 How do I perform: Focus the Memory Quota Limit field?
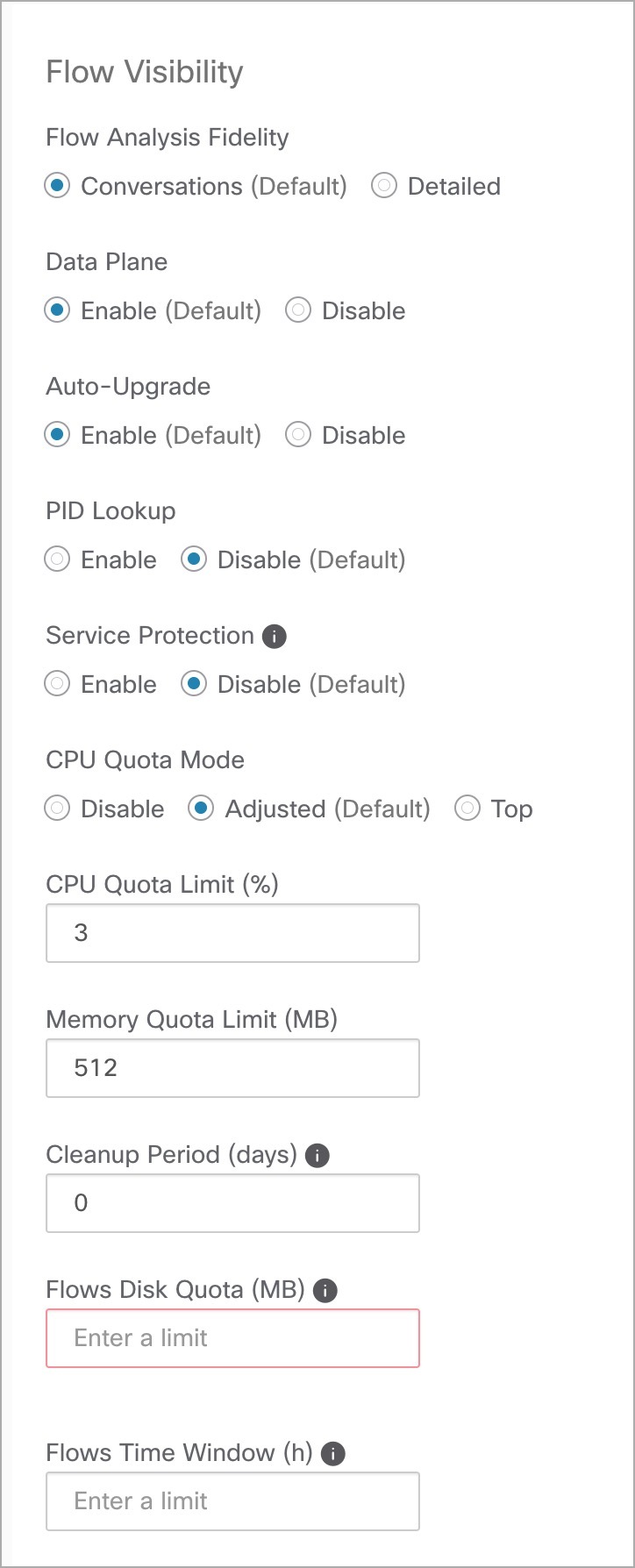232,1068
